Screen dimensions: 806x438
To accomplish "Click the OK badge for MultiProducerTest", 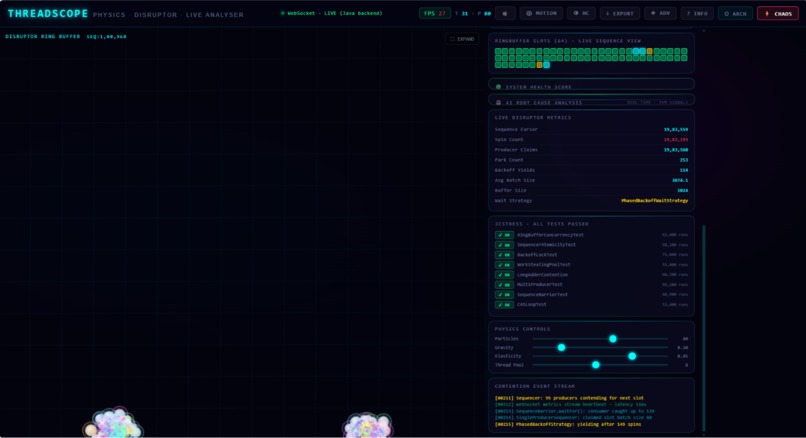I will coord(504,285).
